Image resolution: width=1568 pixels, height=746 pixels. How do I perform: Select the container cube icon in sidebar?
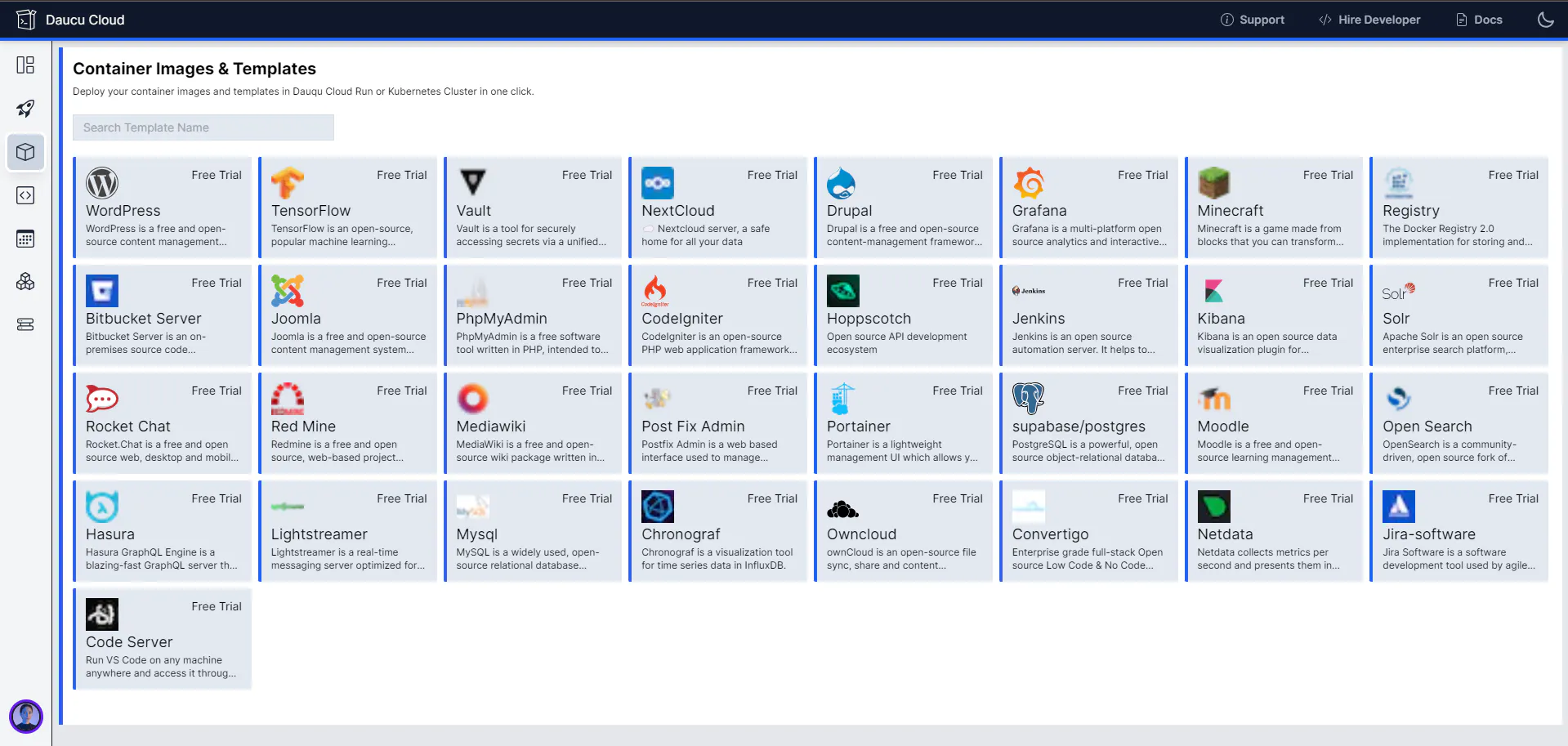point(25,152)
